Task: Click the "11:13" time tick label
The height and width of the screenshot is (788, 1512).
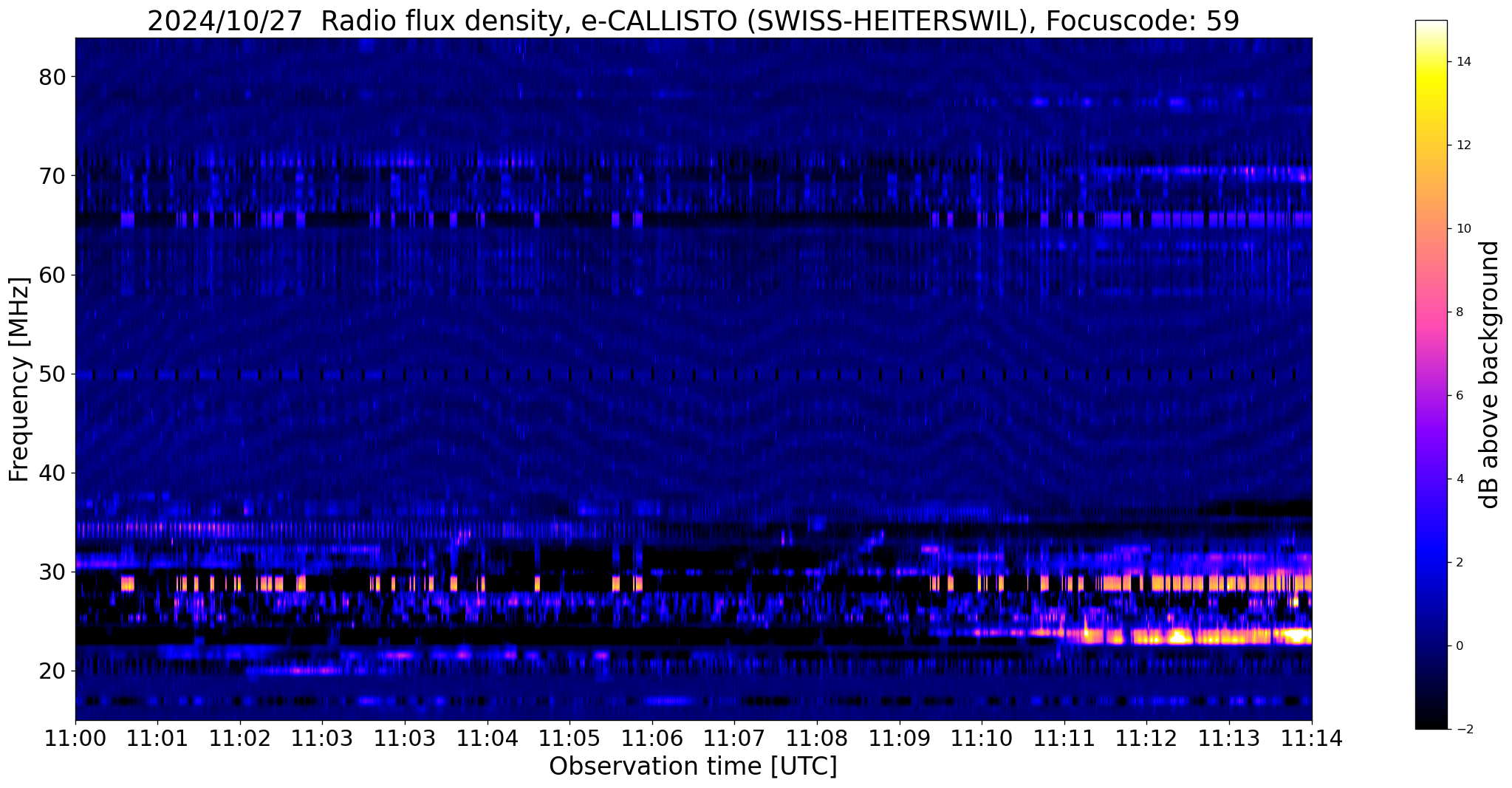Action: click(1229, 738)
